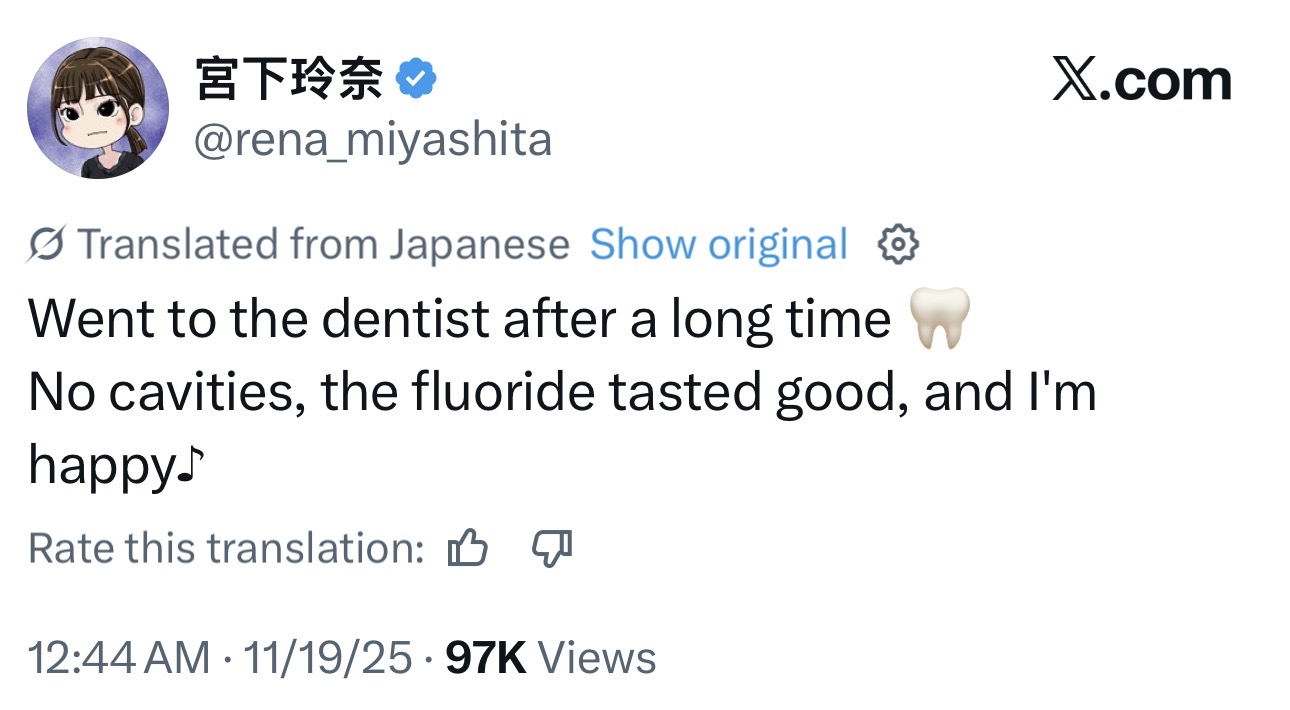Image resolution: width=1290 pixels, height=710 pixels.
Task: Click the 'Rate this translation:' label
Action: [226, 548]
